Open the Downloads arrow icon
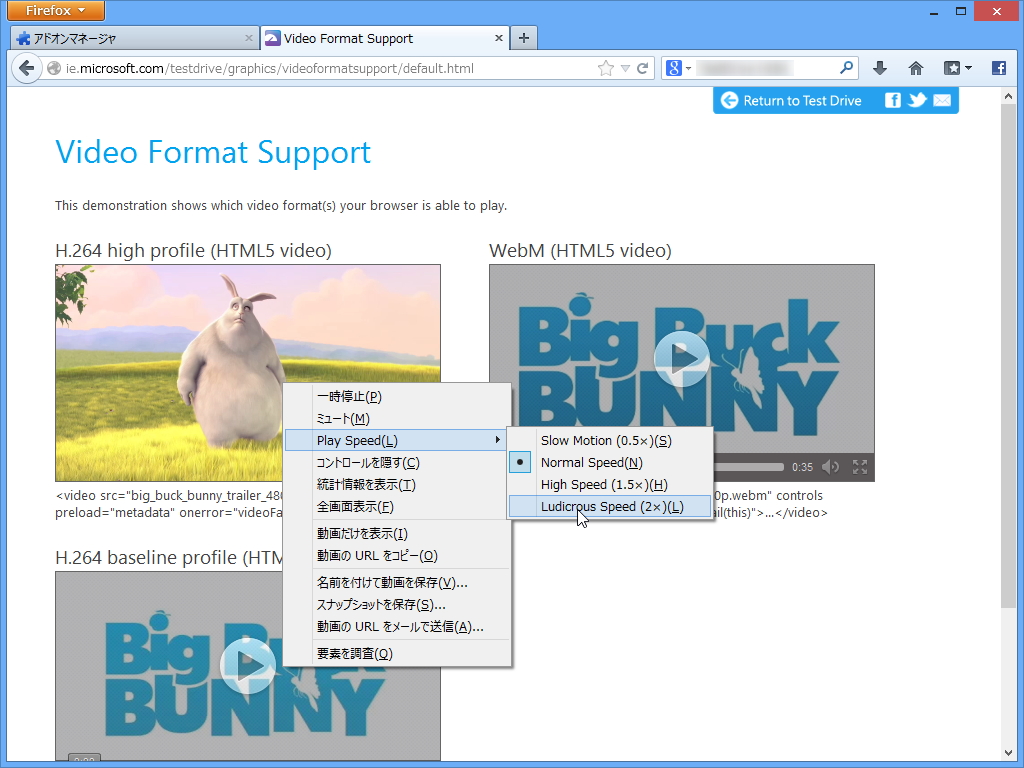 click(x=880, y=68)
